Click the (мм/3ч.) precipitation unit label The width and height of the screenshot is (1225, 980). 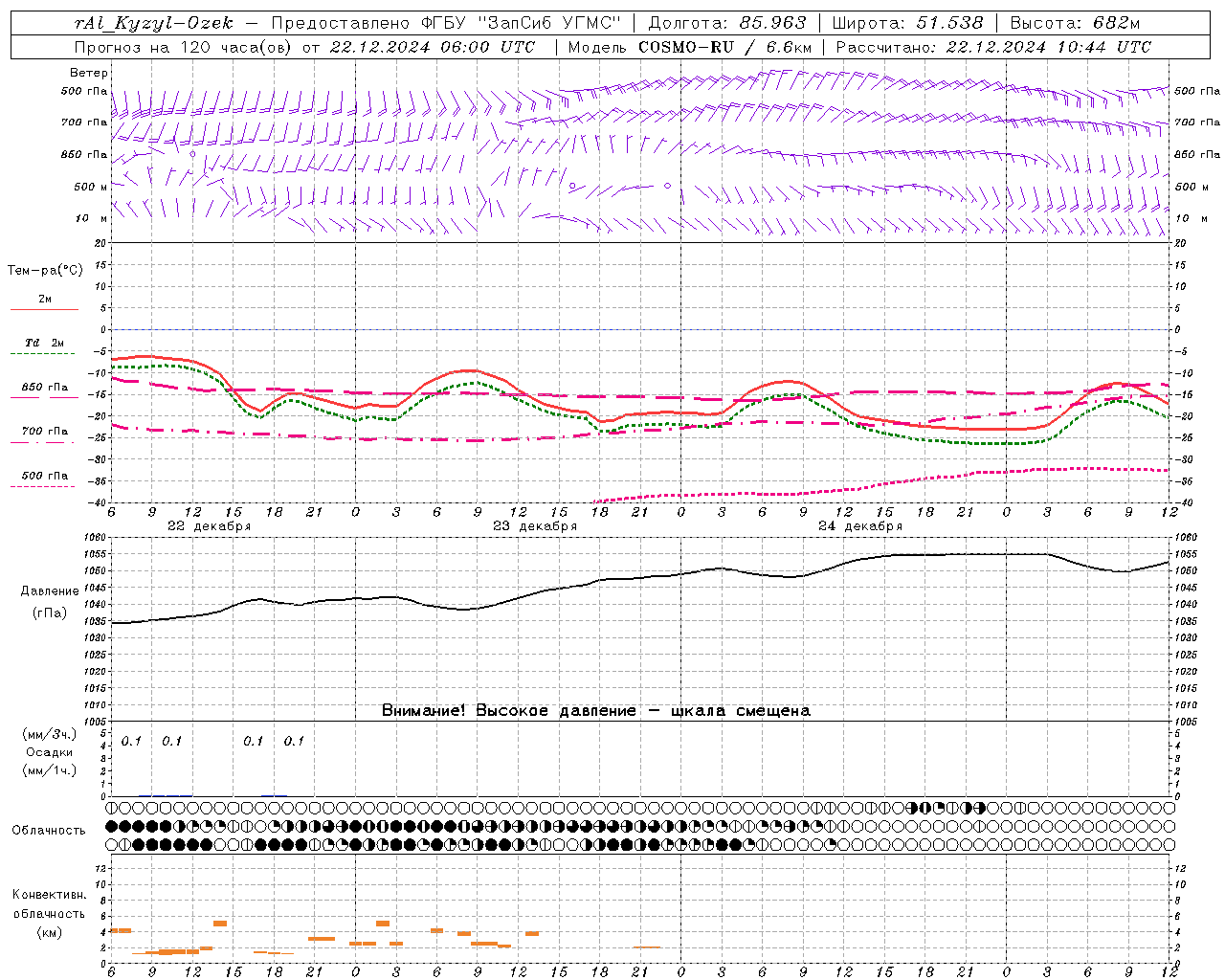click(x=49, y=734)
